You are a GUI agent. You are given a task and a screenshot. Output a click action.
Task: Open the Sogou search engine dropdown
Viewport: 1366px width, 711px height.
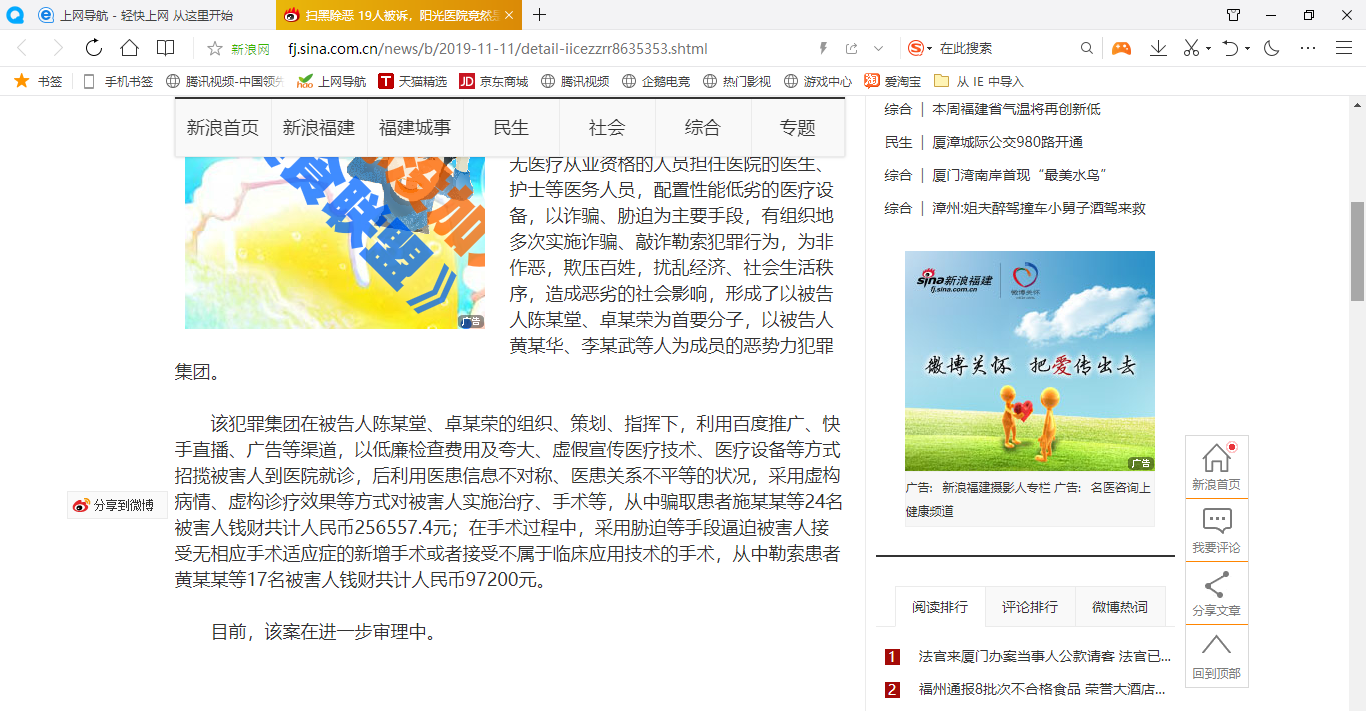click(x=920, y=48)
